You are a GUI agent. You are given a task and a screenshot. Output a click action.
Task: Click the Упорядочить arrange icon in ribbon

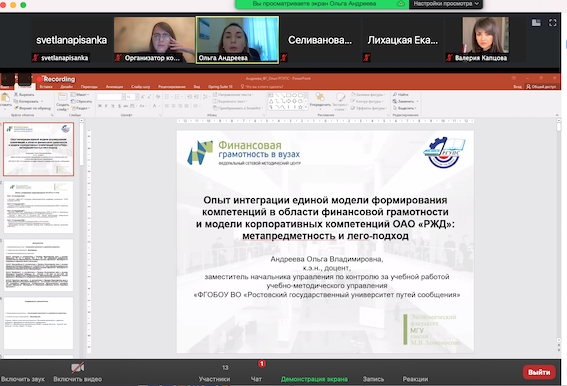pos(320,100)
